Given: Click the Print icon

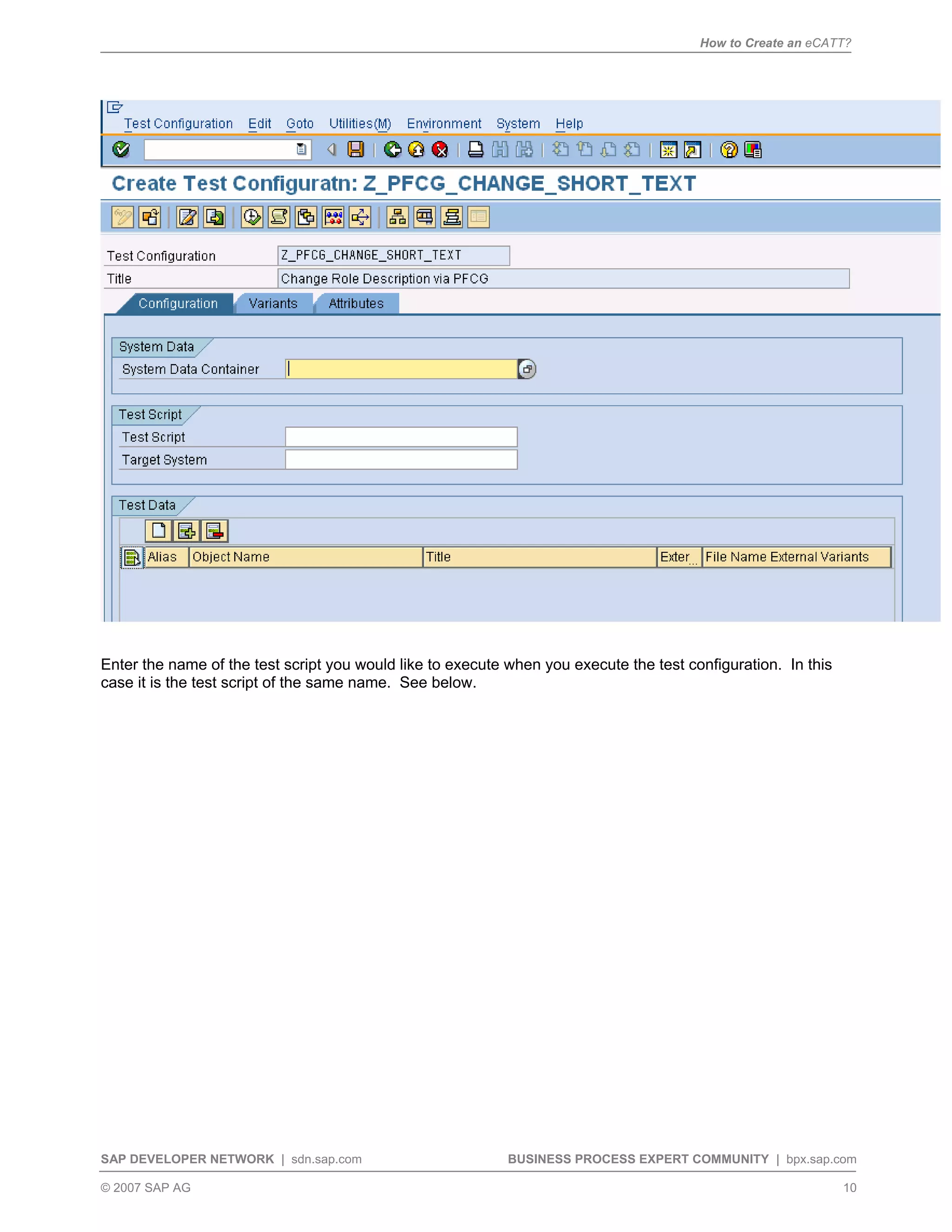Looking at the screenshot, I should pyautogui.click(x=476, y=150).
